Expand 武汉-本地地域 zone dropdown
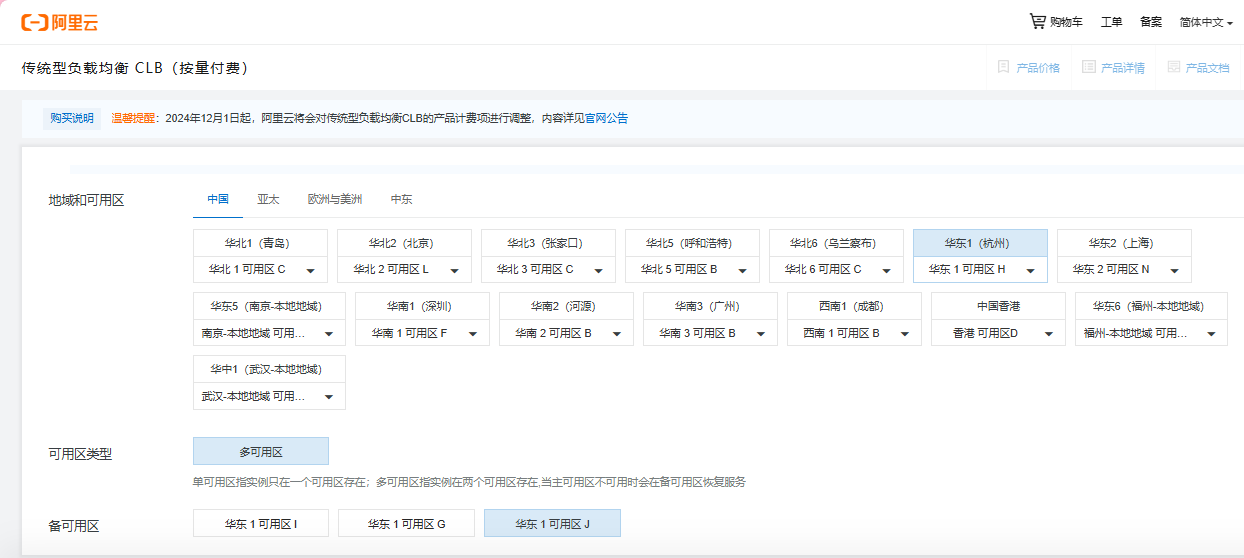Image resolution: width=1244 pixels, height=558 pixels. (x=270, y=396)
